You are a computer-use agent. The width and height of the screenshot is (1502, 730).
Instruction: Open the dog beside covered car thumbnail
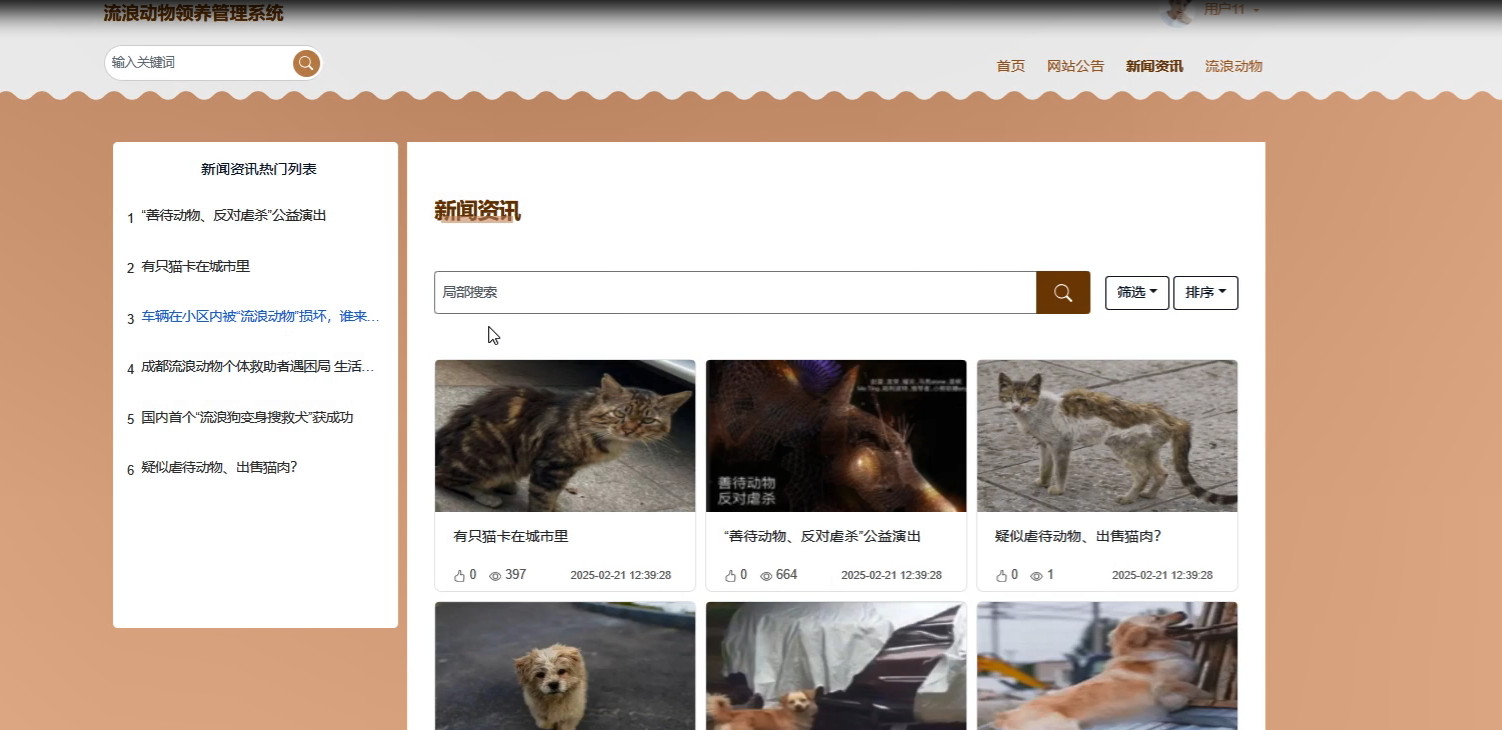click(x=836, y=666)
